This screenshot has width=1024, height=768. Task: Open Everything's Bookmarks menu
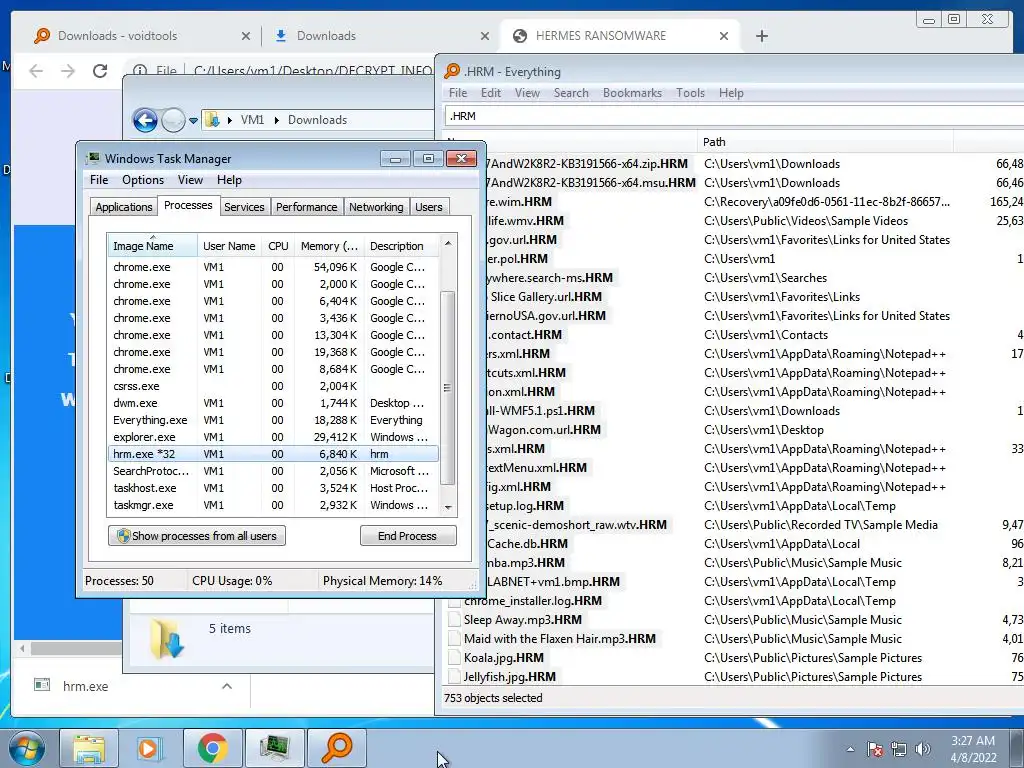click(x=632, y=93)
